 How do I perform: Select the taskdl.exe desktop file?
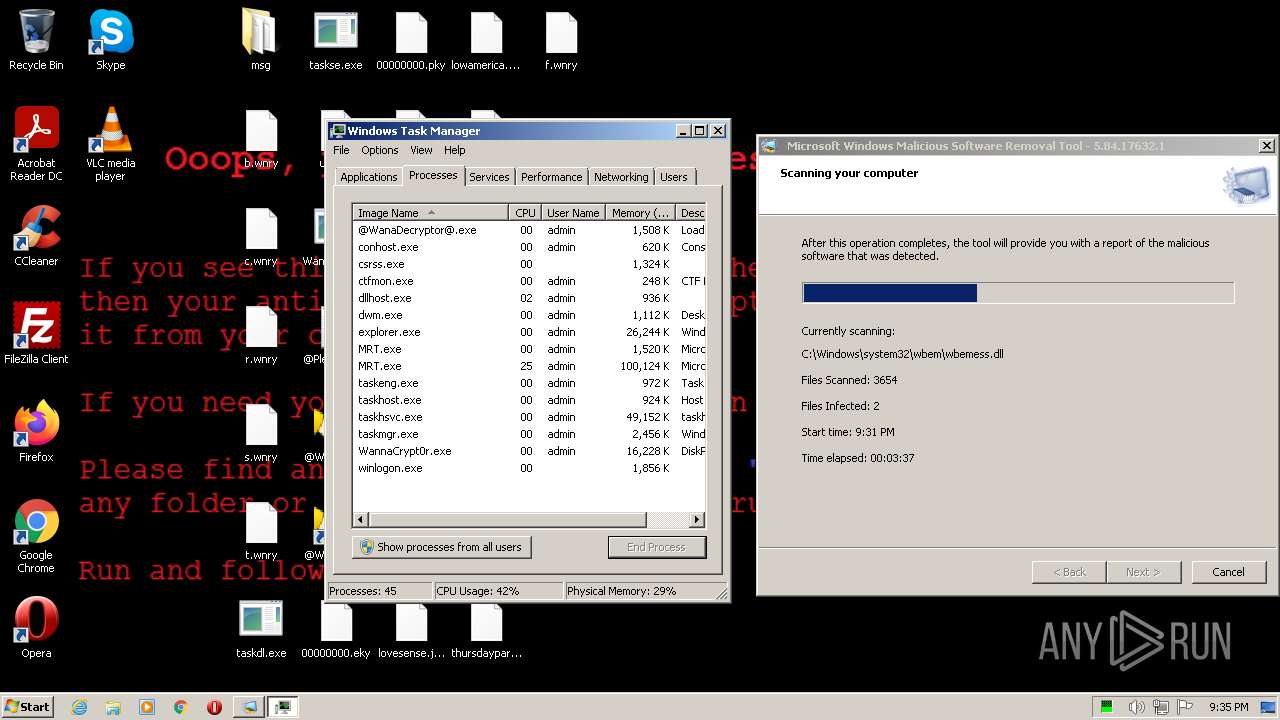(x=261, y=628)
